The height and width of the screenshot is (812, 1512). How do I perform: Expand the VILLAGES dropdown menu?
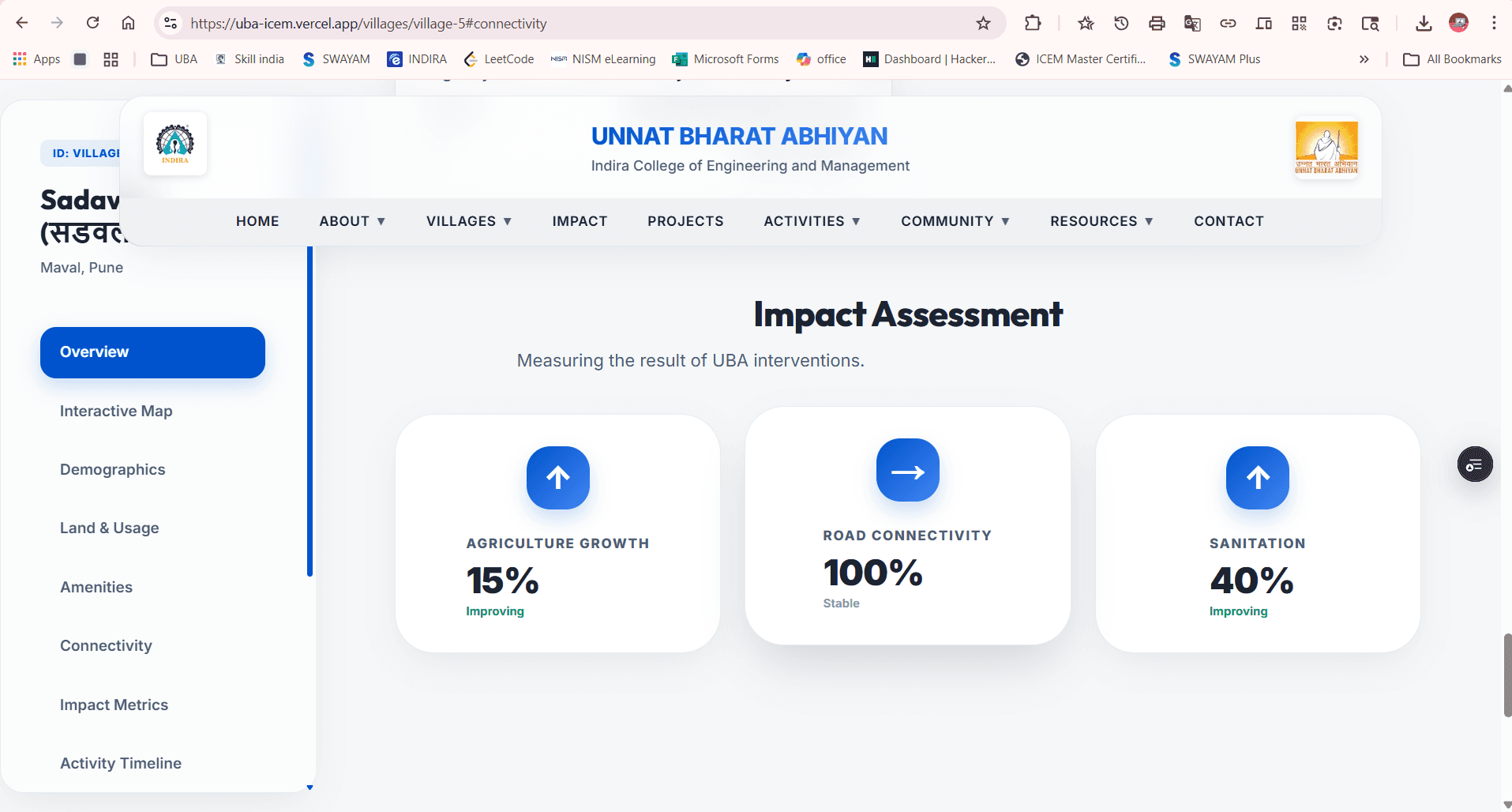469,221
